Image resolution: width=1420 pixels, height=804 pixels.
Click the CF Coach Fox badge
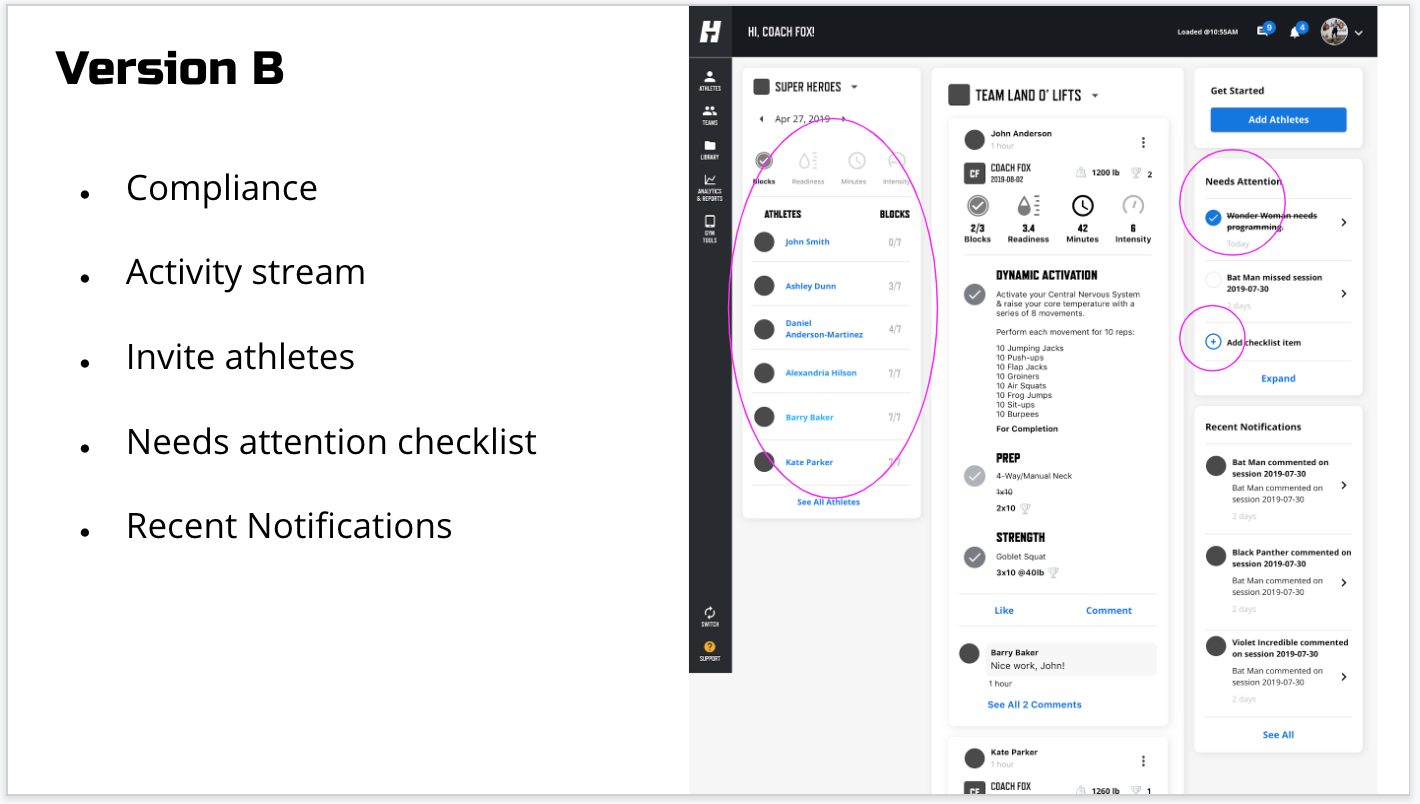[974, 174]
